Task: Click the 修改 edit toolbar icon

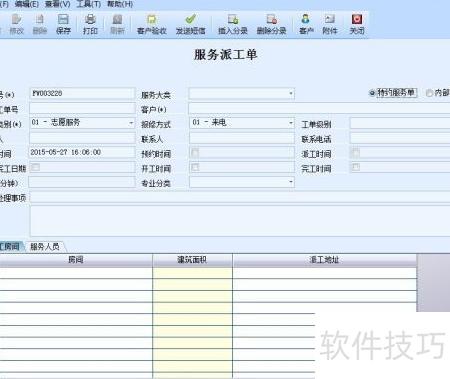Action: click(x=16, y=24)
